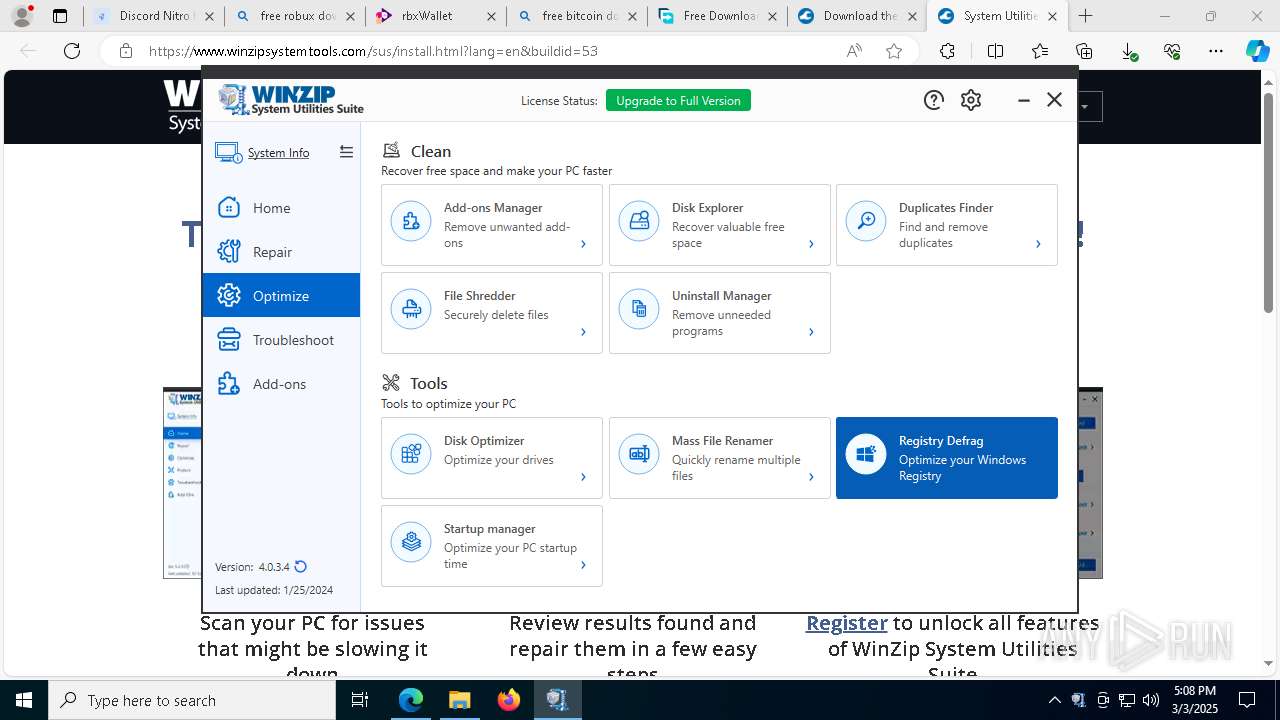Open browser Downloads icon
Screen dimensions: 1280x720
(1129, 51)
